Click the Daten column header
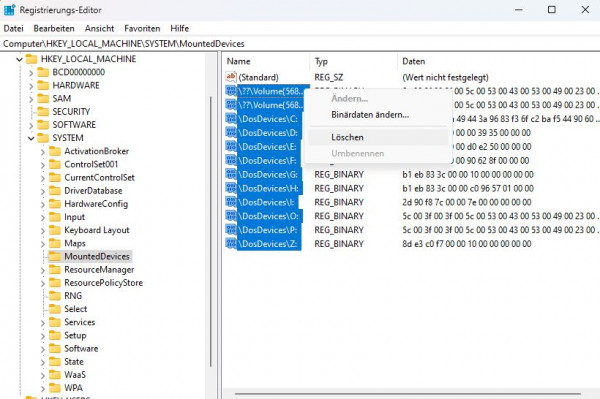This screenshot has width=600, height=399. [499, 62]
